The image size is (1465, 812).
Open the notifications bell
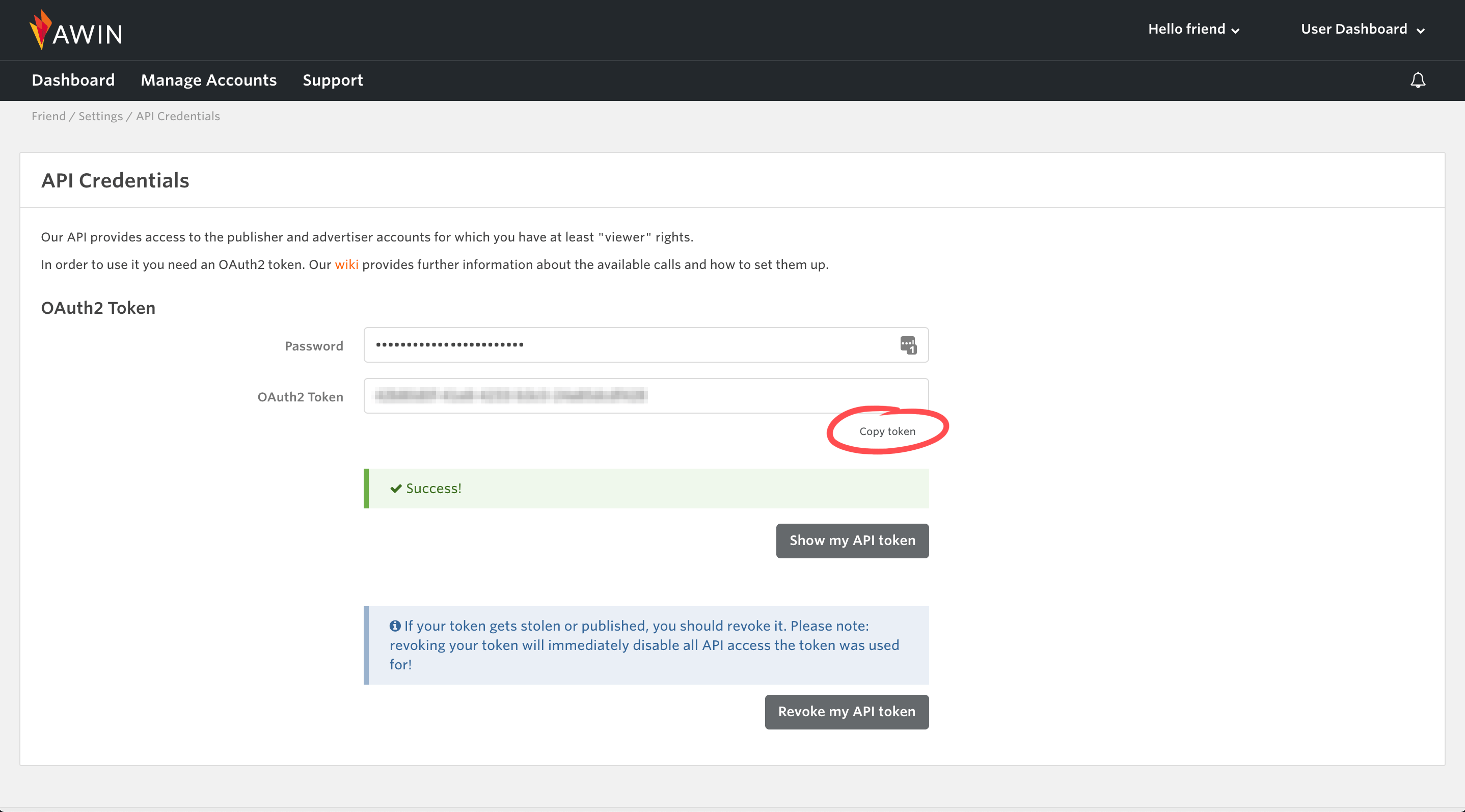coord(1418,80)
